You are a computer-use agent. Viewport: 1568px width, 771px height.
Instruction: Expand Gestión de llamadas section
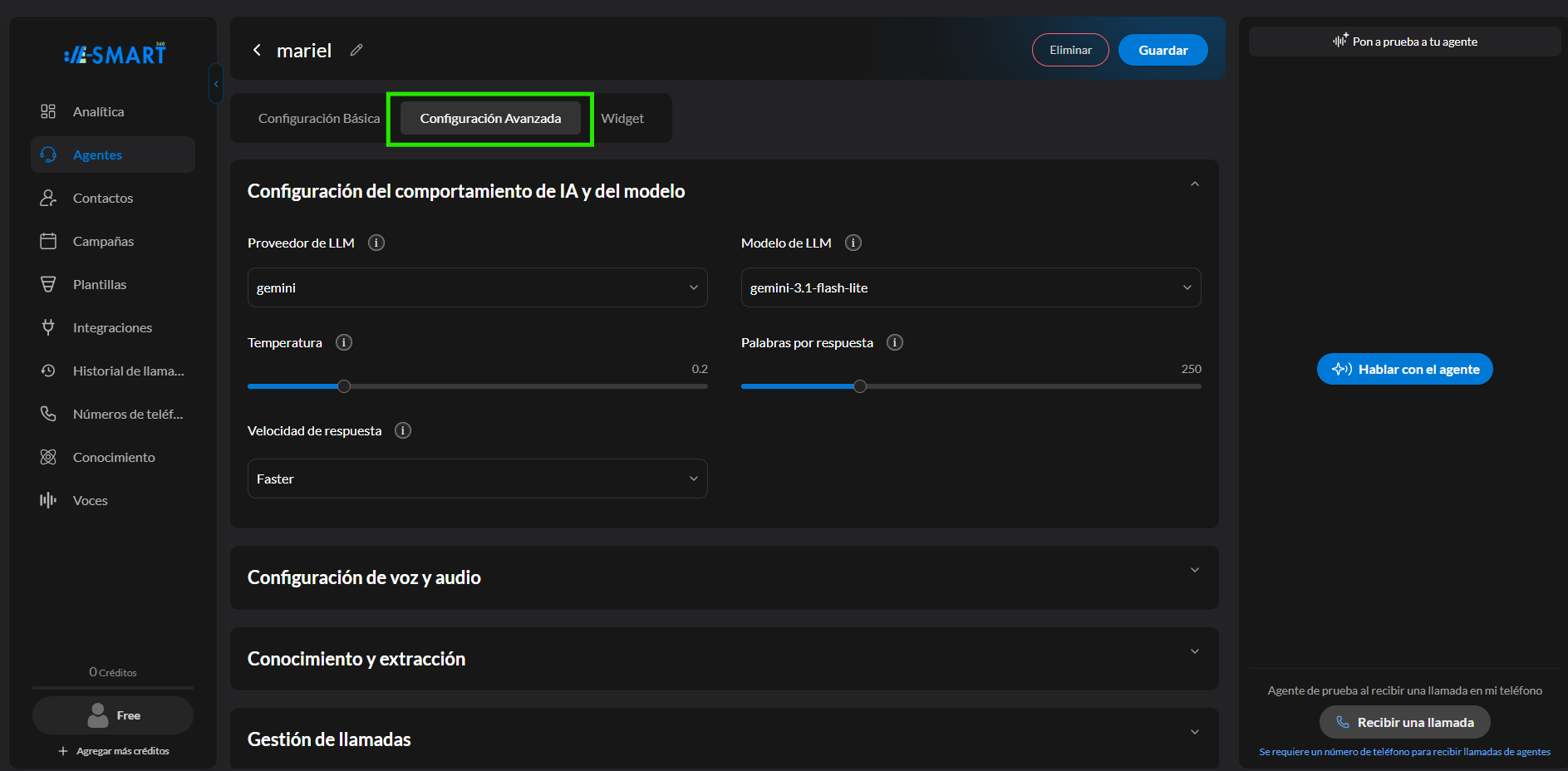pos(1195,732)
